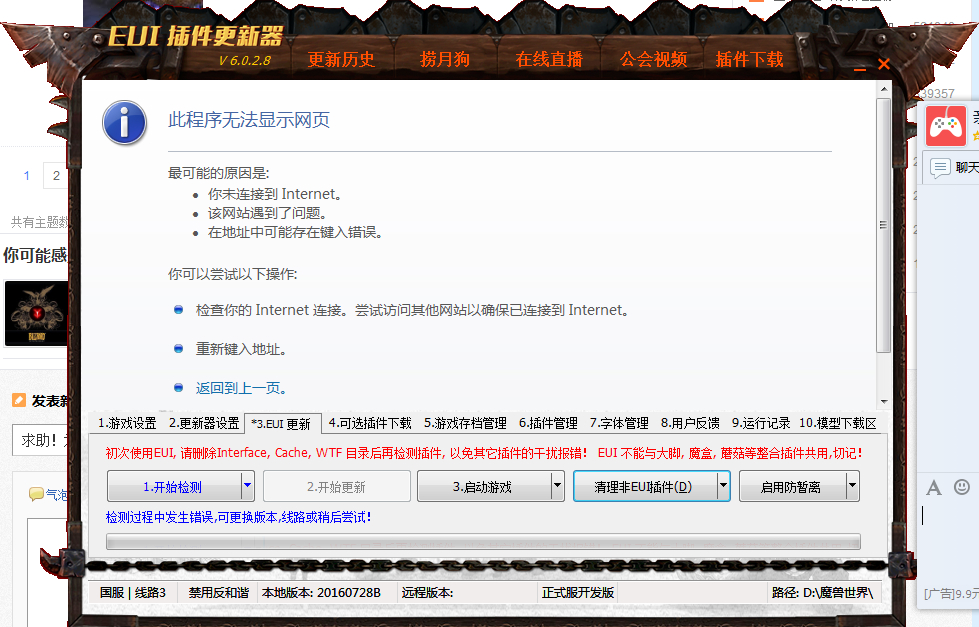Expand the 启用防暂离 dropdown arrow

point(853,486)
